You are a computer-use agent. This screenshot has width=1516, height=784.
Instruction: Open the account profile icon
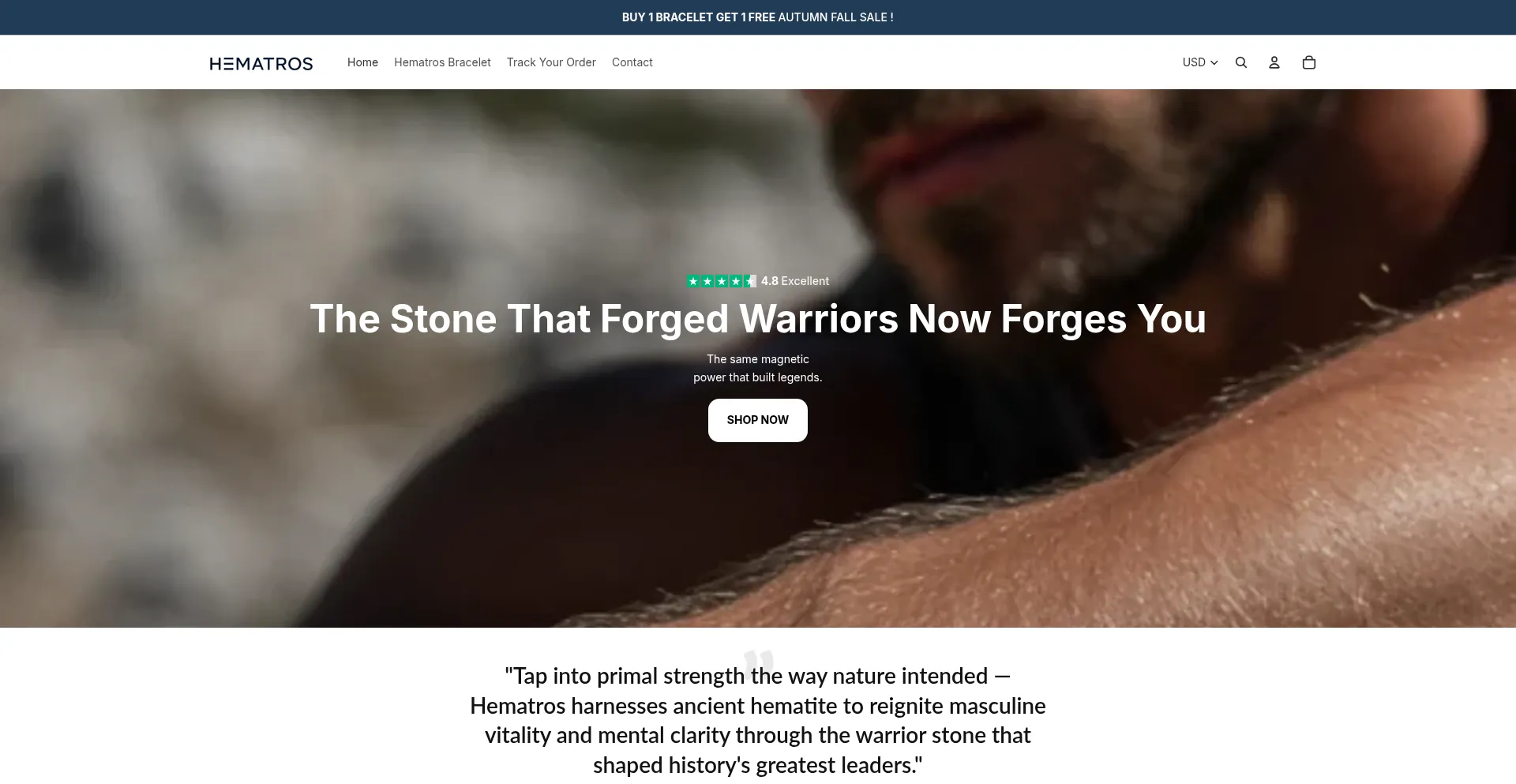1274,62
